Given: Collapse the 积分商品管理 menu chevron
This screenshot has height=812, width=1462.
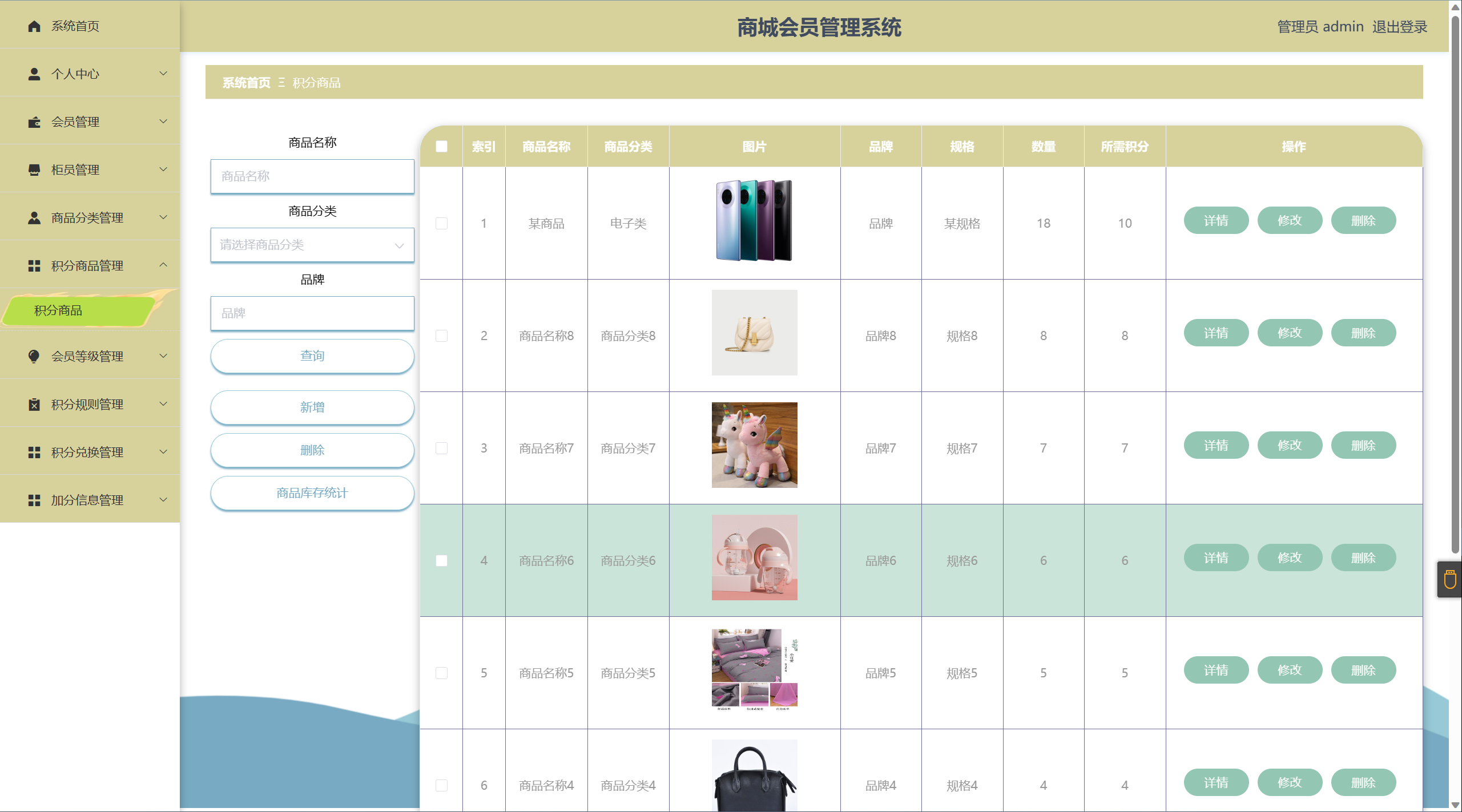Looking at the screenshot, I should (x=163, y=265).
